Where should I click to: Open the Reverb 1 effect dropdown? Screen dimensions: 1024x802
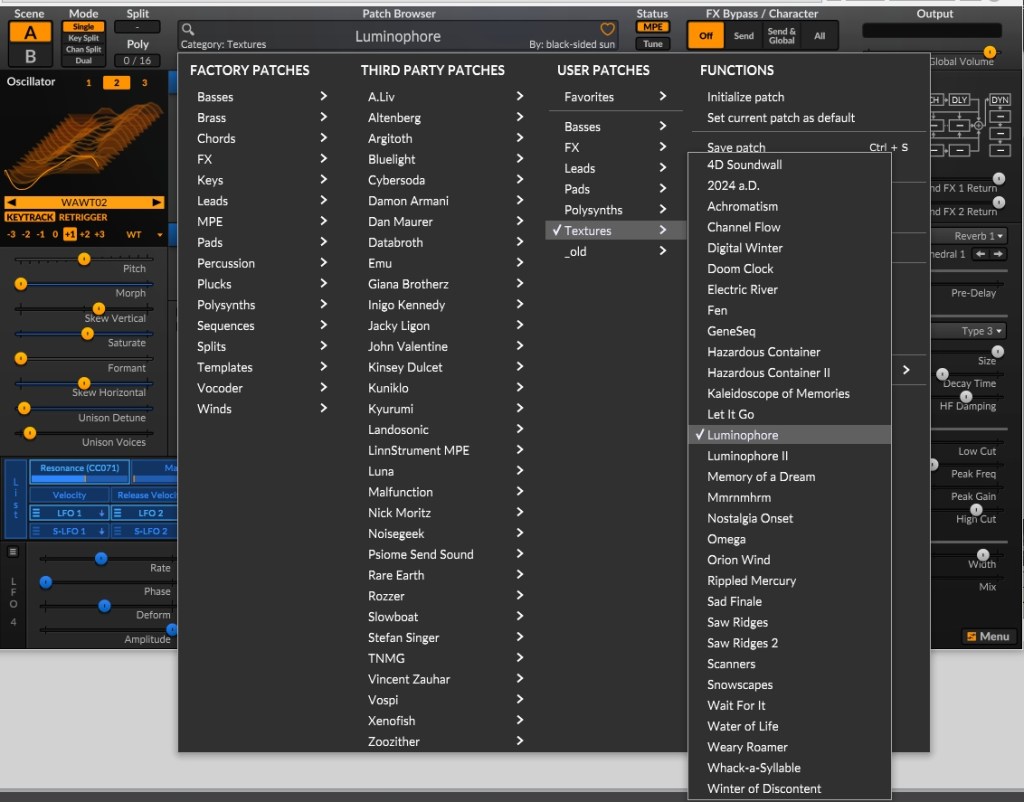click(x=979, y=236)
